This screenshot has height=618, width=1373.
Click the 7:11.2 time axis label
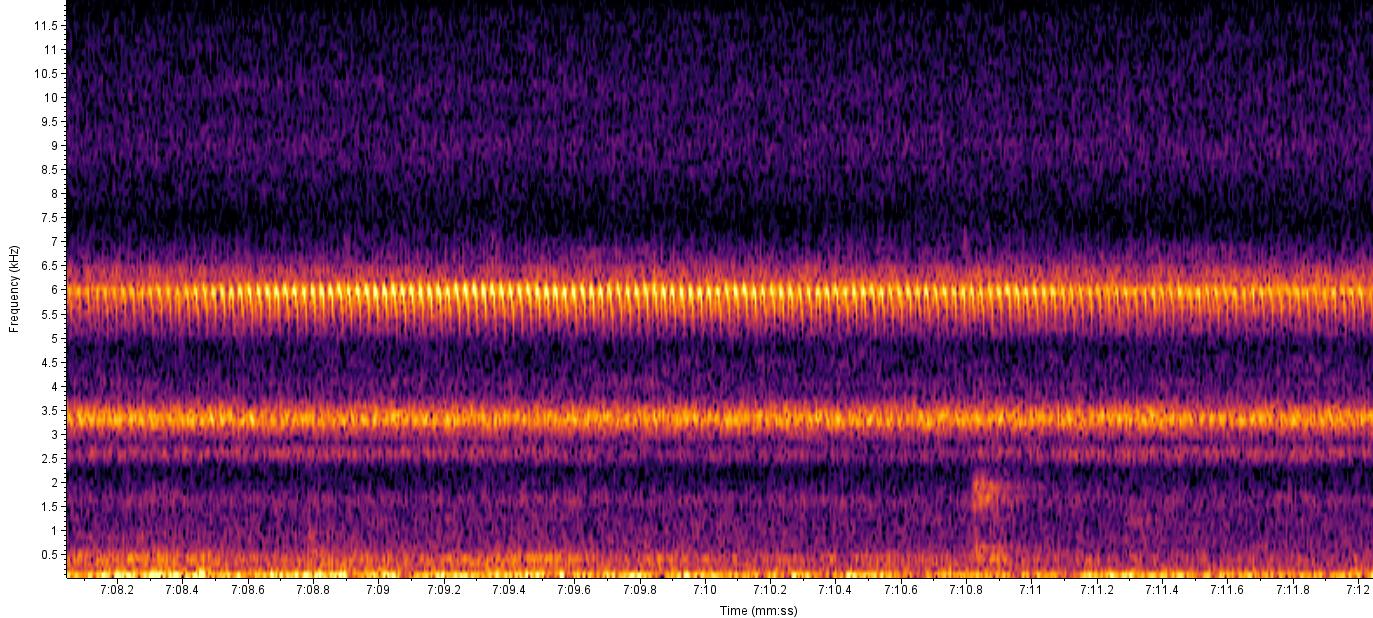(x=1096, y=590)
